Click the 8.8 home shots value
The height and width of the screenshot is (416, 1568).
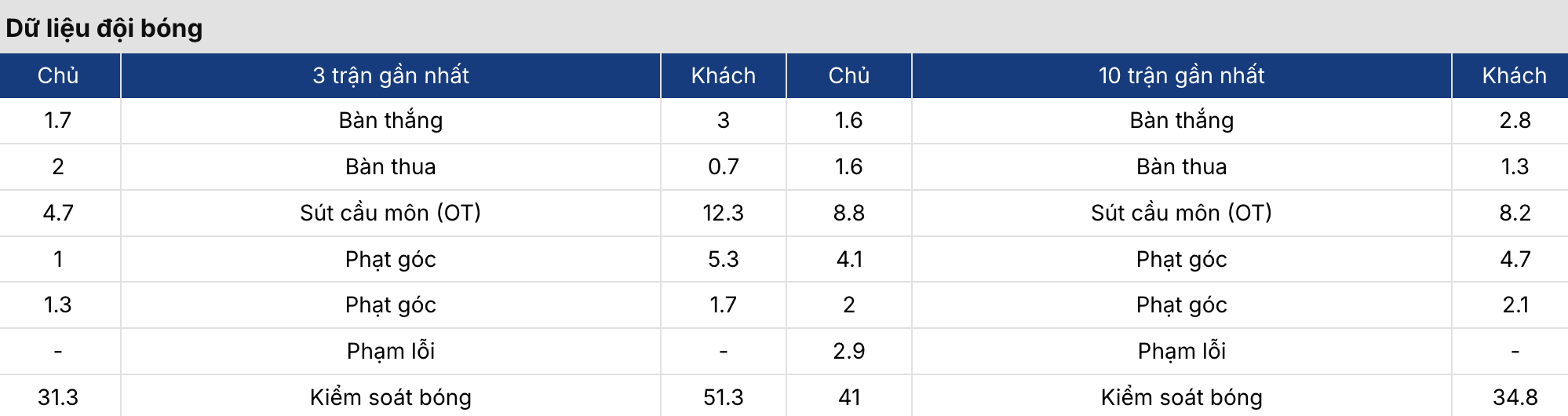[x=848, y=213]
